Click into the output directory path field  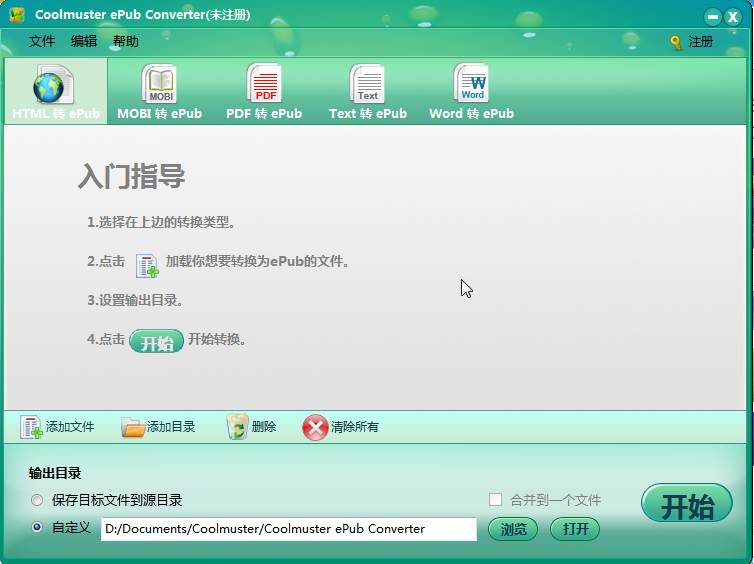pyautogui.click(x=289, y=529)
